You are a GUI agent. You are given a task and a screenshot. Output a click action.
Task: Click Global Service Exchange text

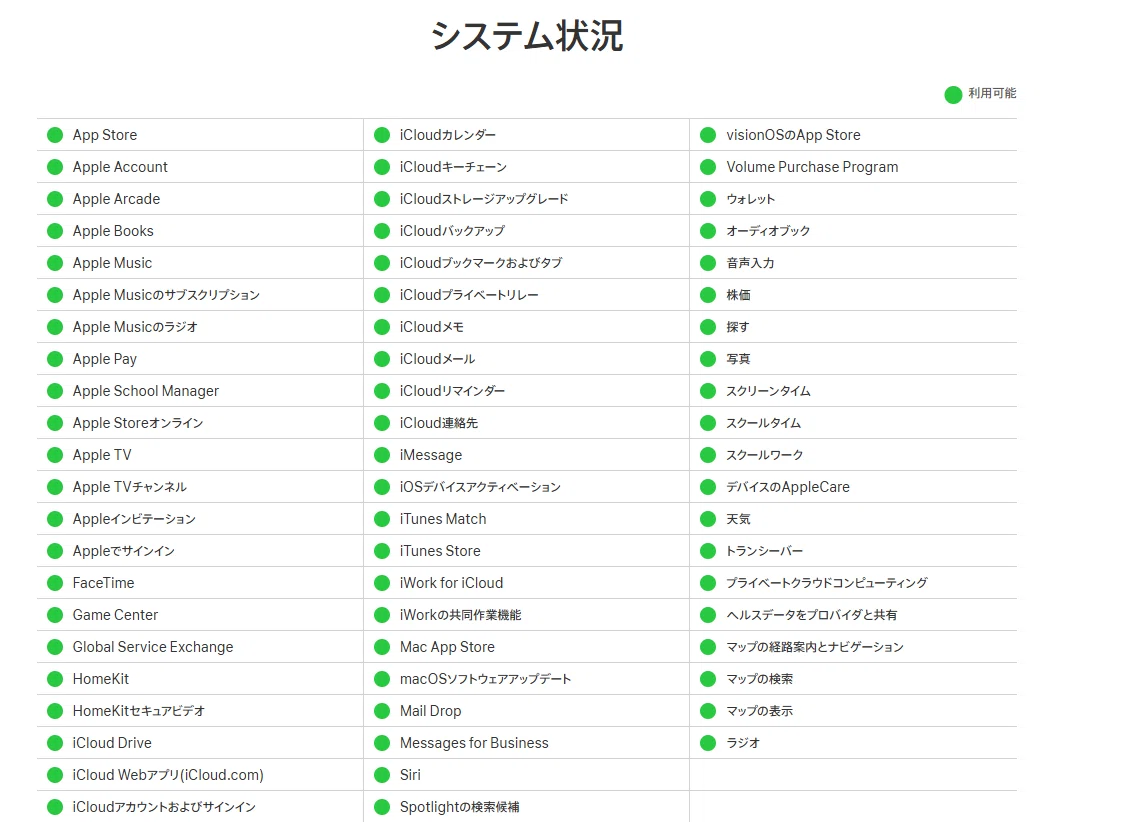click(x=153, y=647)
